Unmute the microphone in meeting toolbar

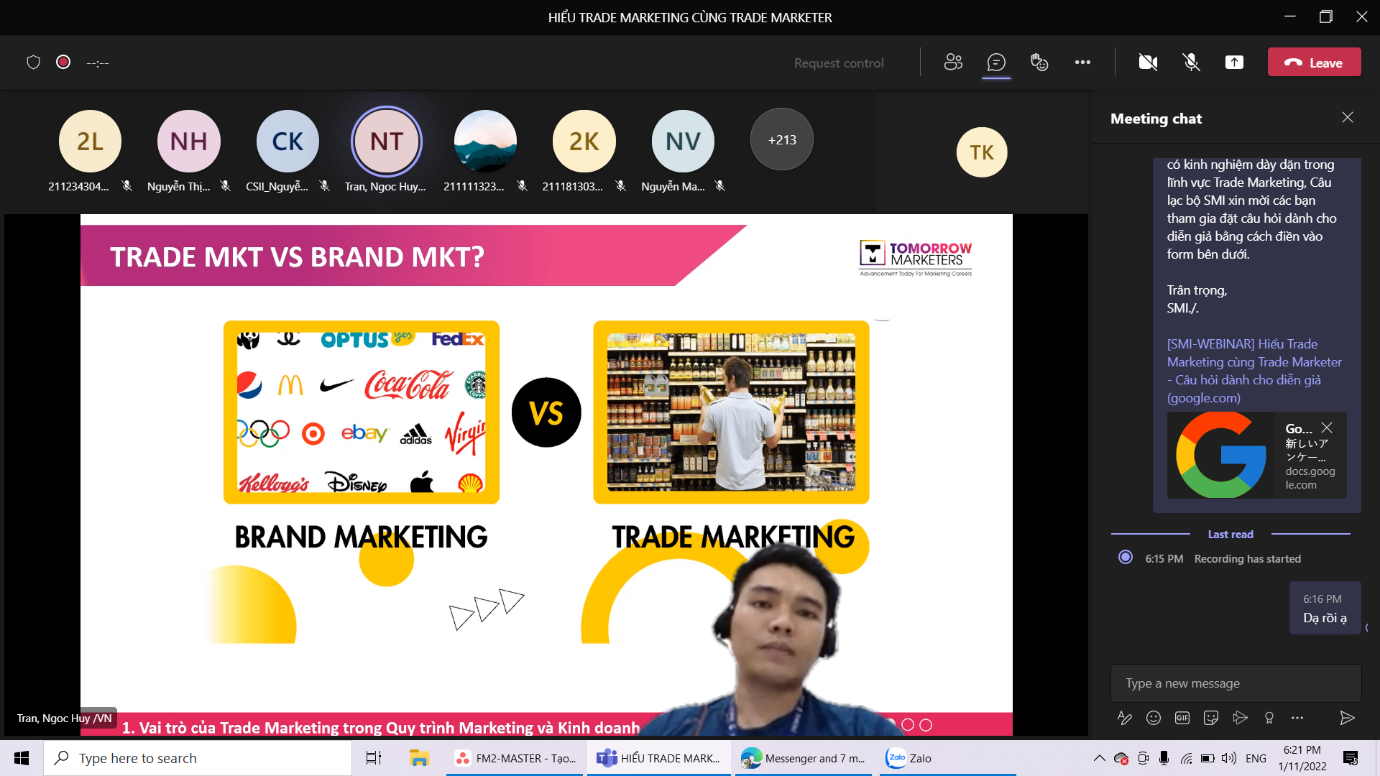1191,62
